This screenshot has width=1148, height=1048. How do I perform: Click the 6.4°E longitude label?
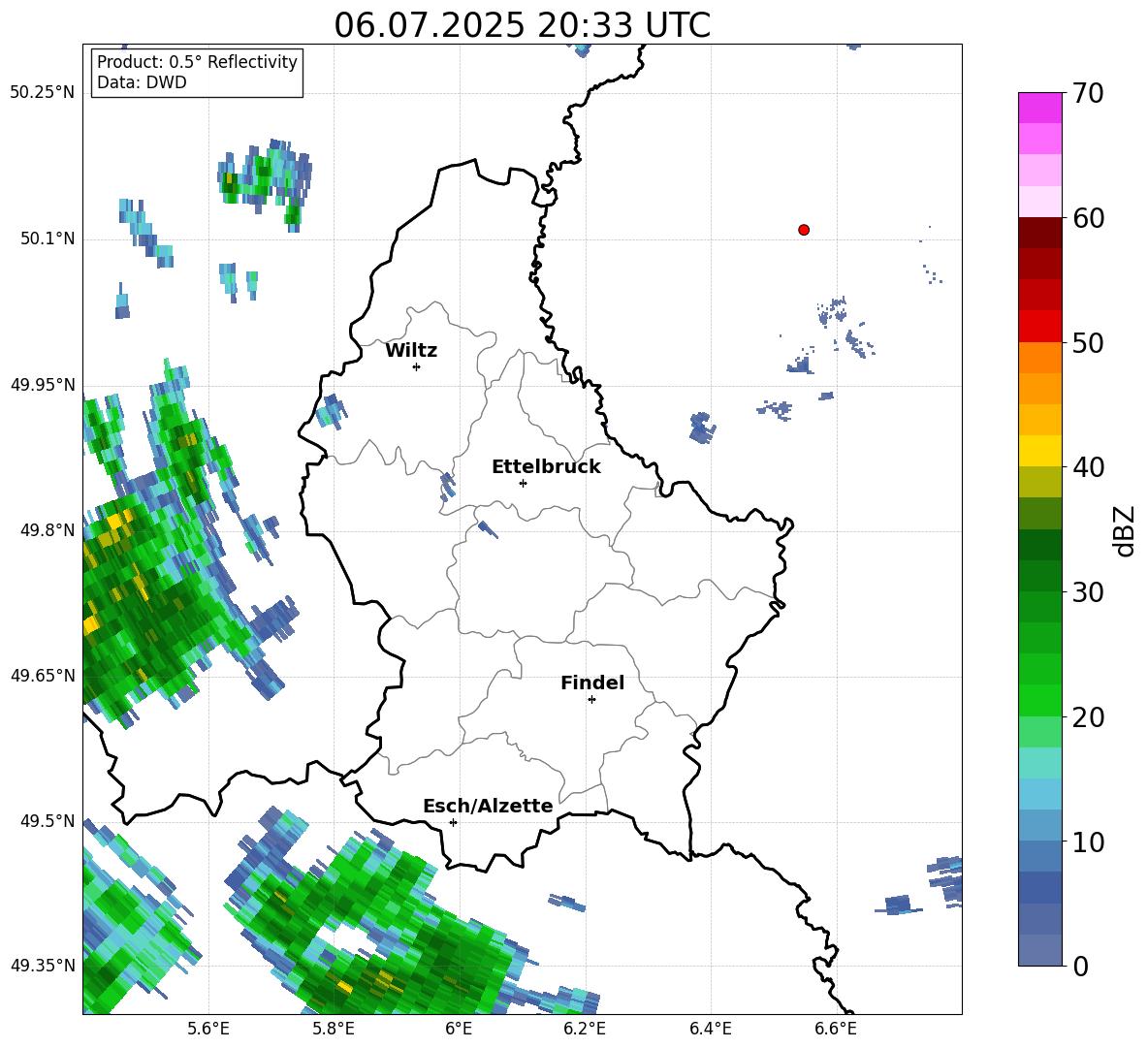coord(710,1029)
